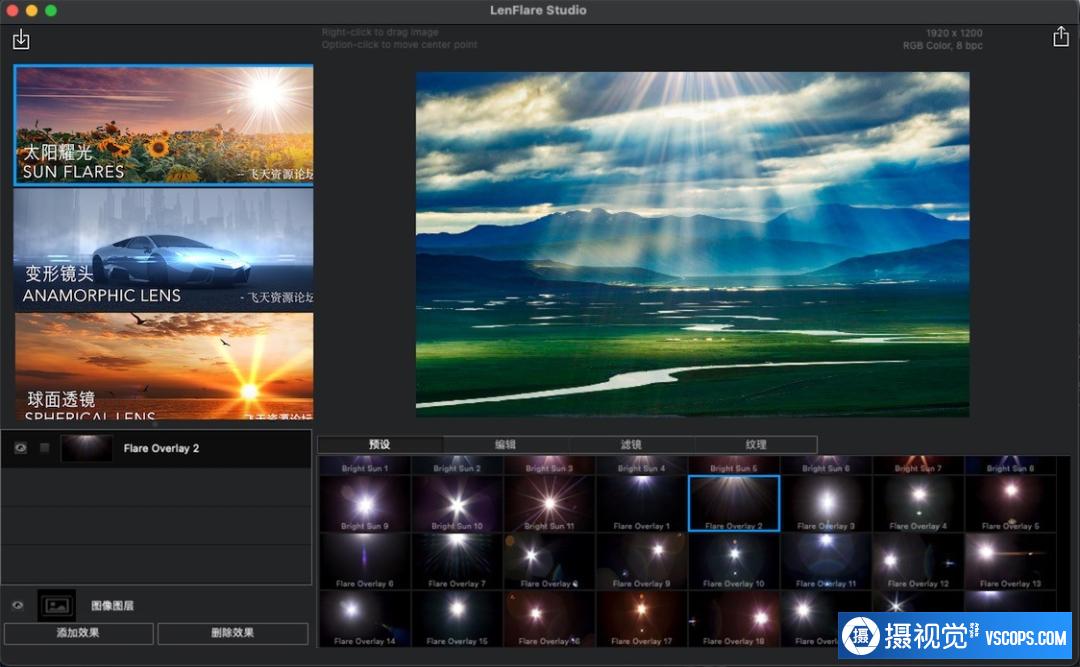Use the Flare Overlay 14 preset

(x=365, y=619)
